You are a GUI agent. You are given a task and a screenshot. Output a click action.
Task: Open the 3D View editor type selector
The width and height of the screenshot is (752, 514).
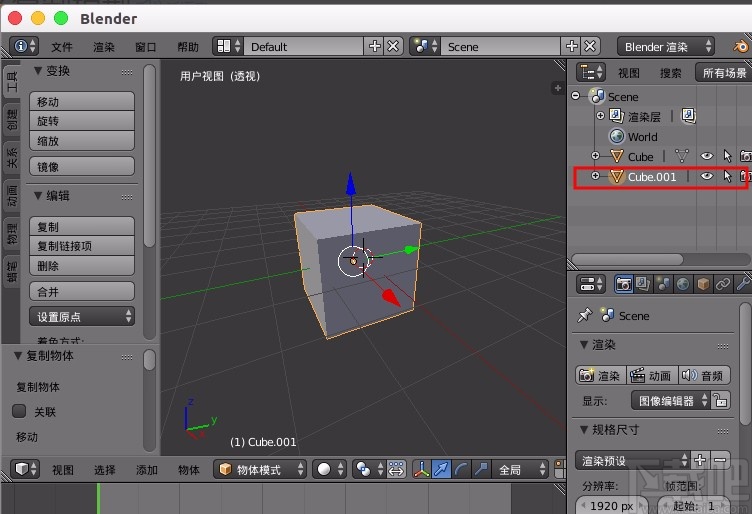[25, 468]
